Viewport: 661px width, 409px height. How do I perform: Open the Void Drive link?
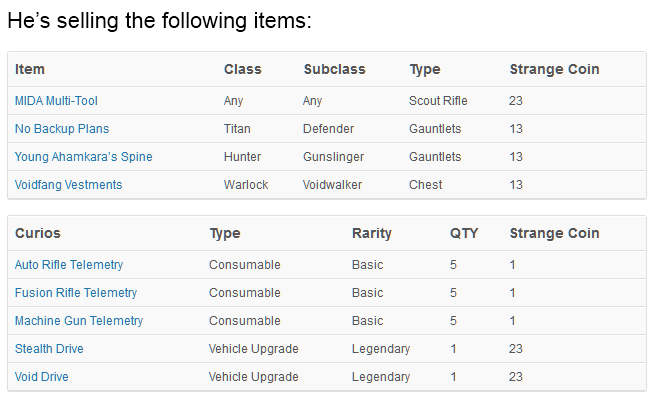42,377
